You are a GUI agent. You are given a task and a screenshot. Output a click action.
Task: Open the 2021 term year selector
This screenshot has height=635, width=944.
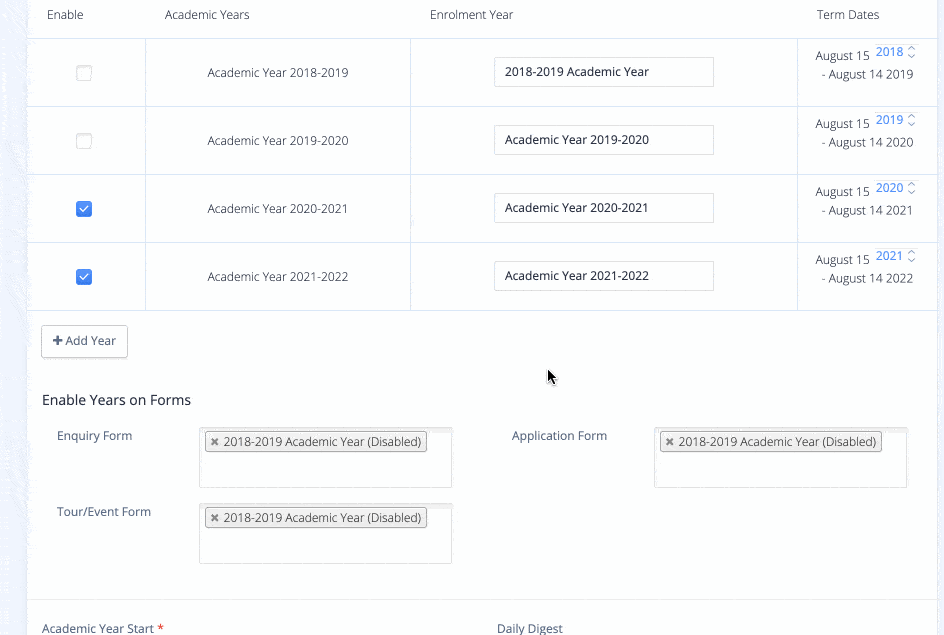(x=895, y=256)
